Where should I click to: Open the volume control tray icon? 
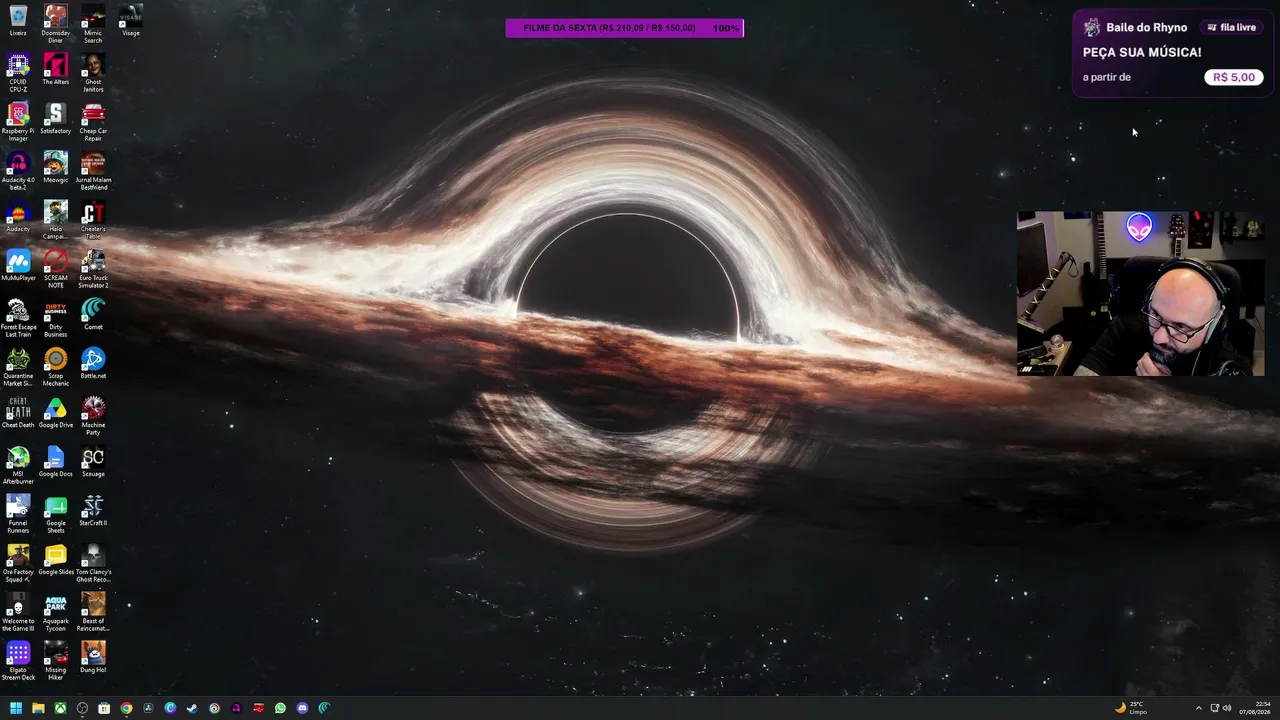point(1227,708)
